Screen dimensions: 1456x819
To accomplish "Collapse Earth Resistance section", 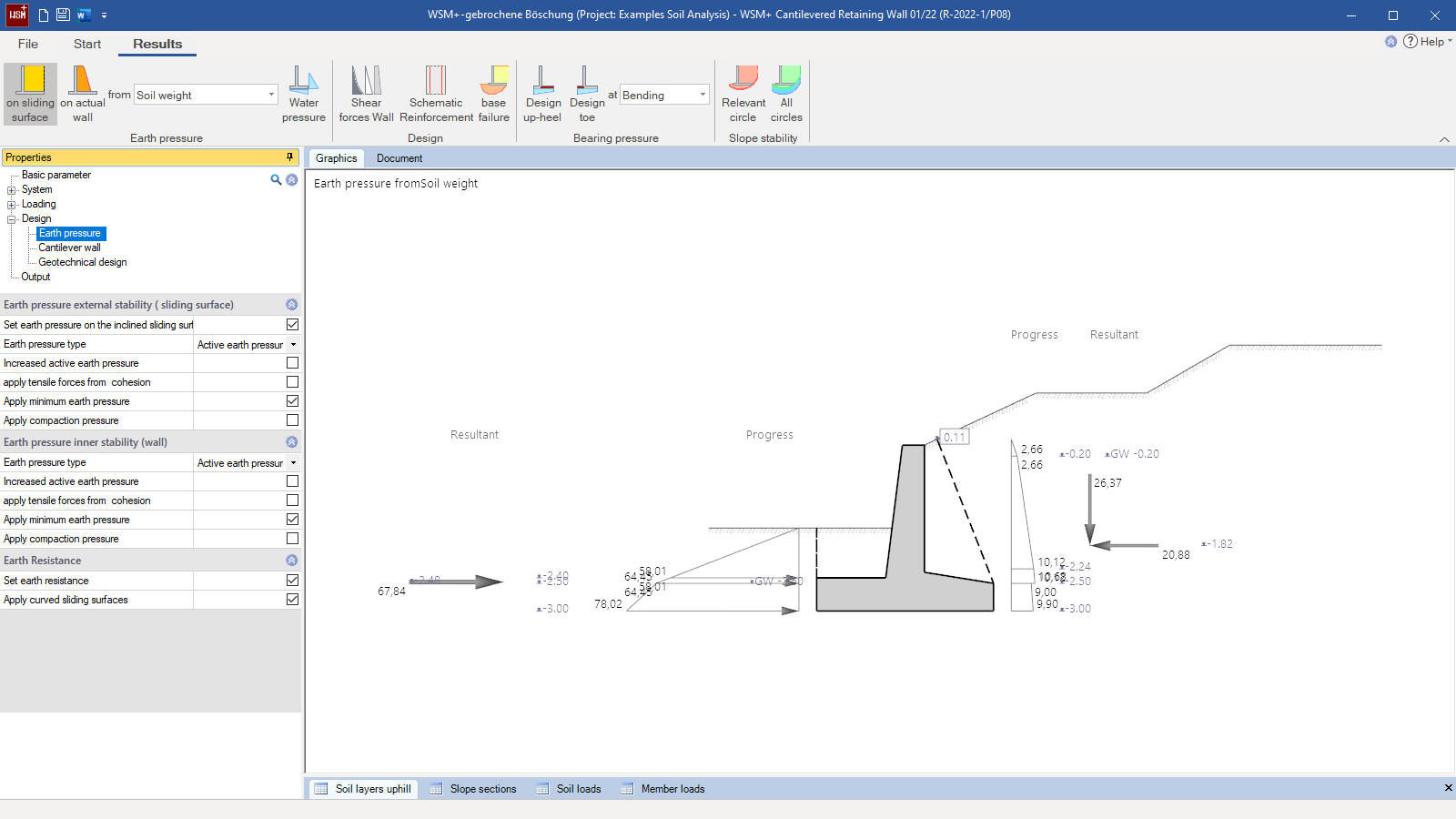I will (x=292, y=561).
